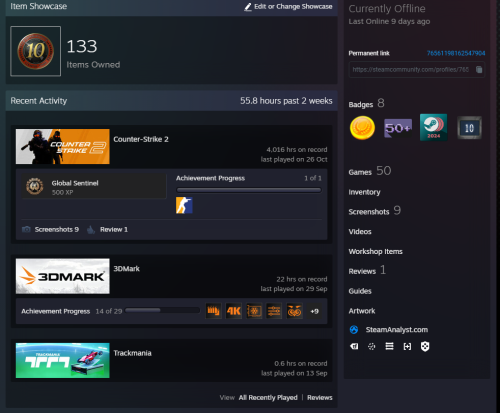Image resolution: width=500 pixels, height=413 pixels.
Task: Open the Inventory sidebar item
Action: tap(364, 192)
